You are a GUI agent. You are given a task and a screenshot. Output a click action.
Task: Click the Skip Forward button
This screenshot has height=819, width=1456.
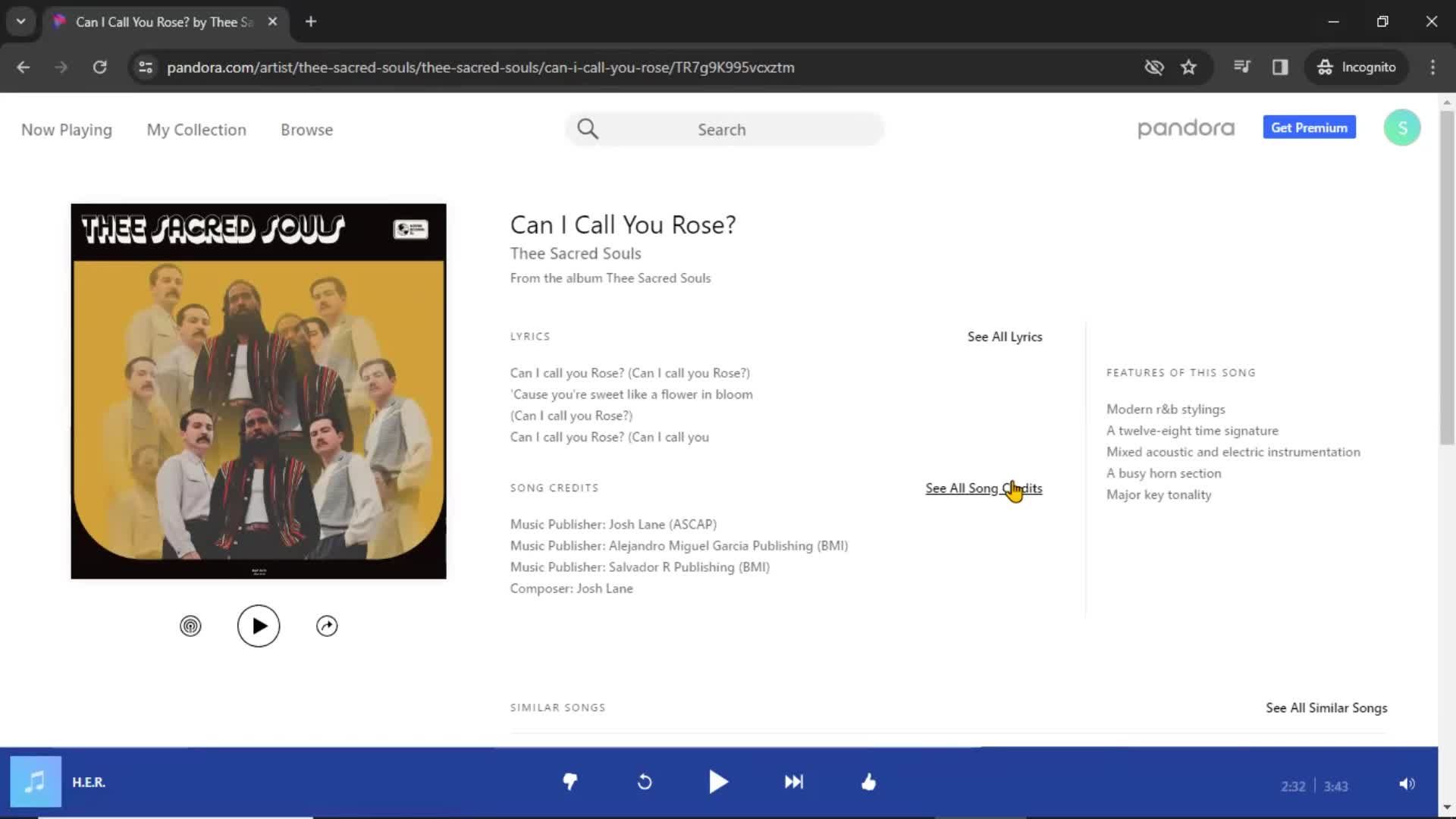click(793, 782)
